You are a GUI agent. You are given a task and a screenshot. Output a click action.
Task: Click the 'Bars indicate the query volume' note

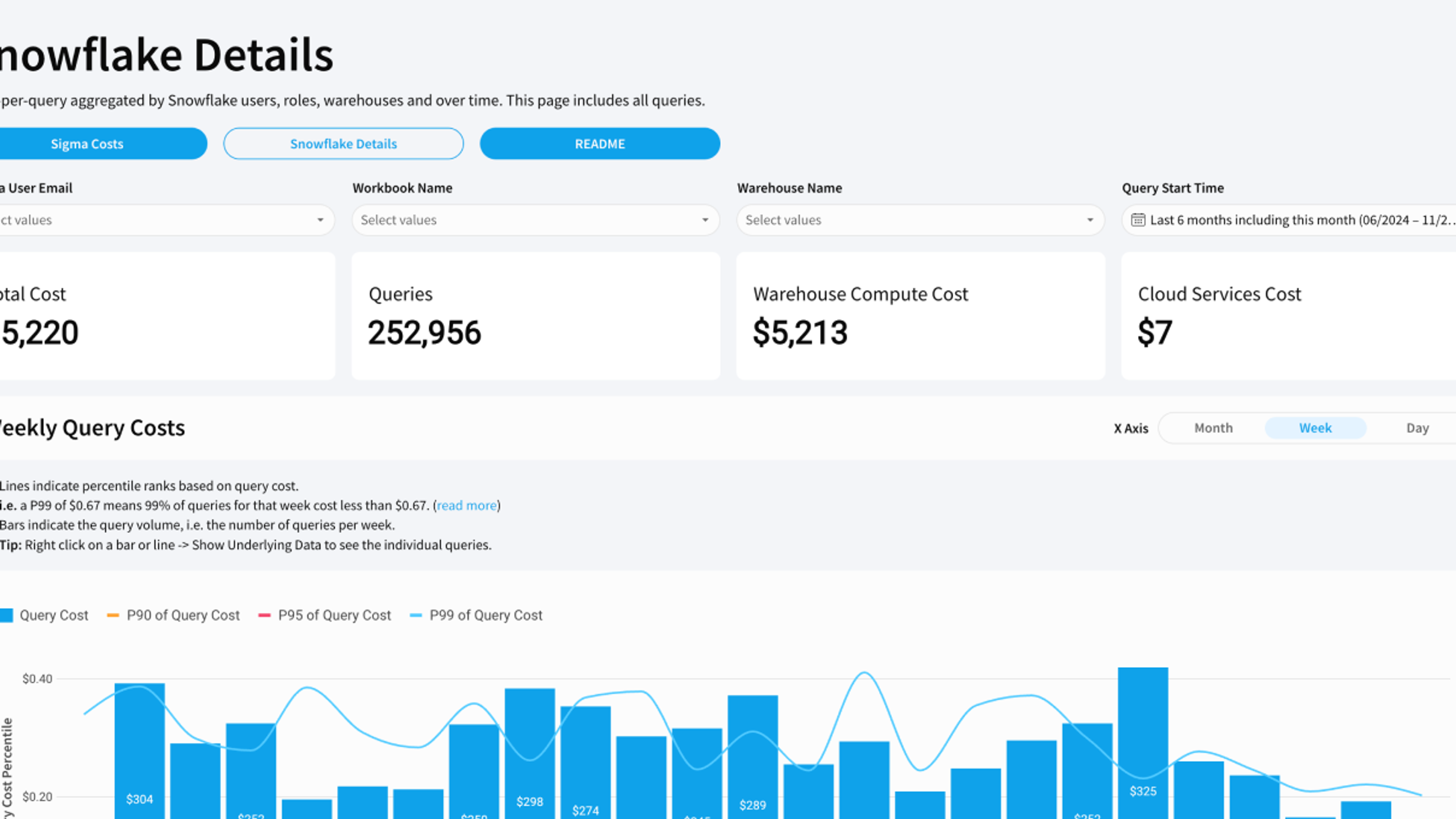197,525
